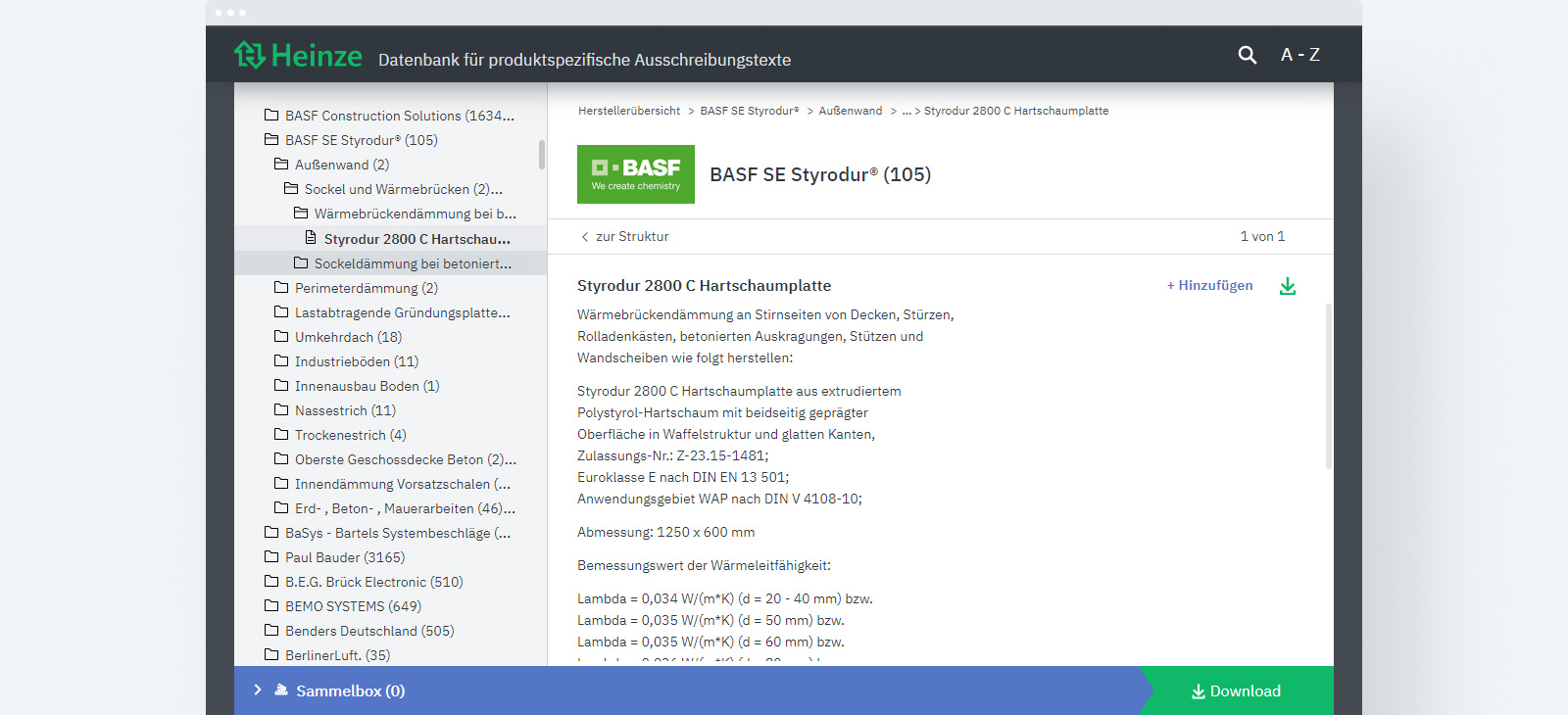Click the green Download button
The height and width of the screenshot is (715, 1568).
click(1236, 691)
